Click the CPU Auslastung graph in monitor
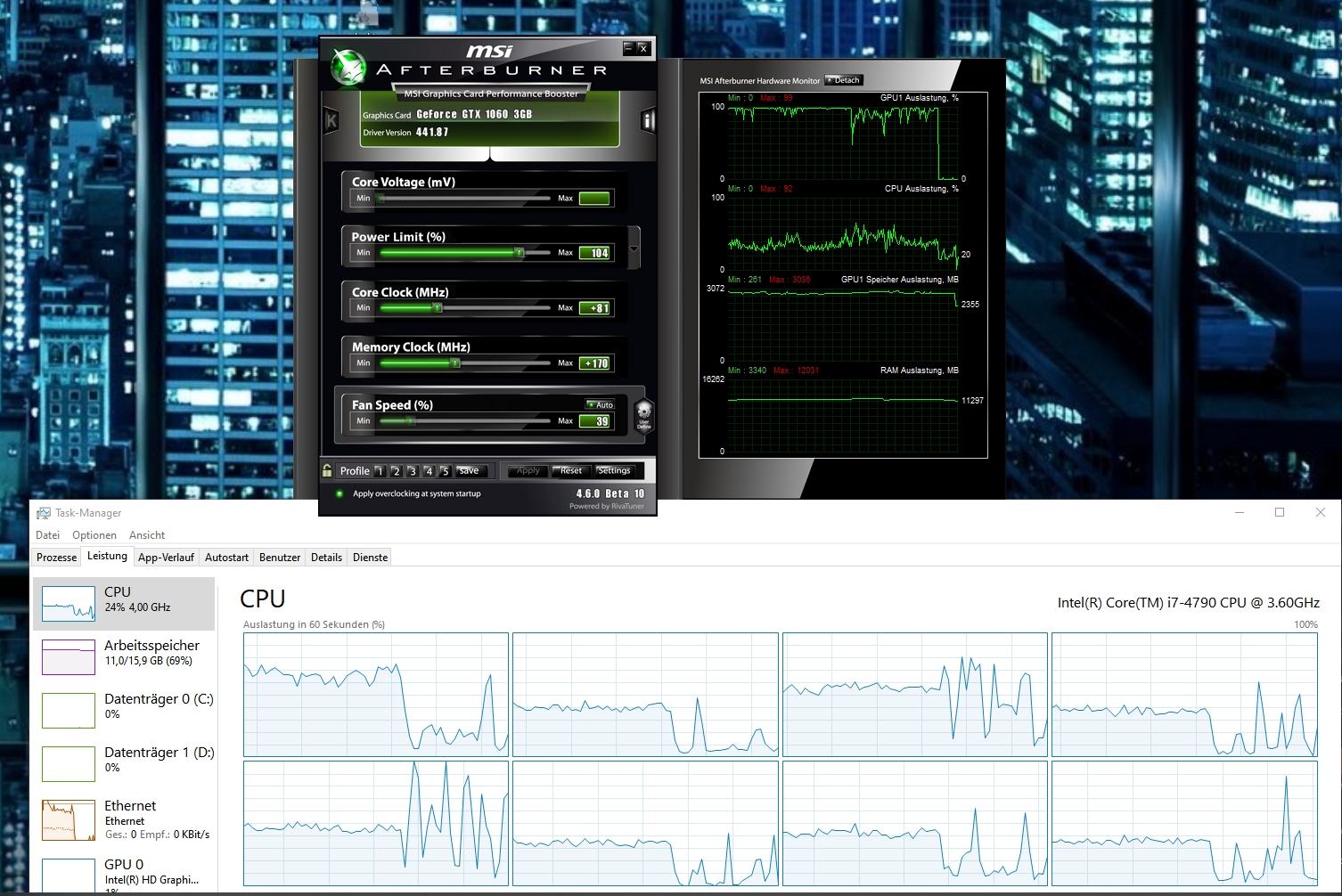Image resolution: width=1342 pixels, height=896 pixels. [x=843, y=233]
